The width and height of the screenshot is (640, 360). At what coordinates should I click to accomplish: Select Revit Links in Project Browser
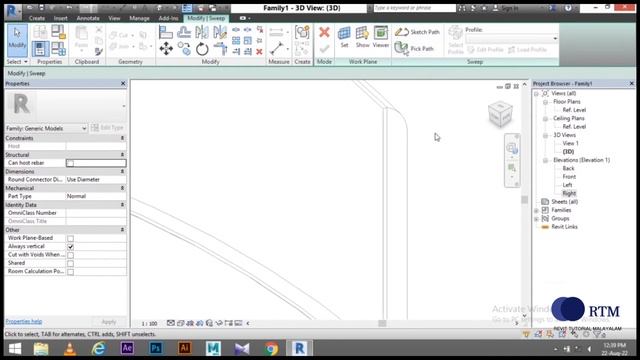[x=564, y=227]
